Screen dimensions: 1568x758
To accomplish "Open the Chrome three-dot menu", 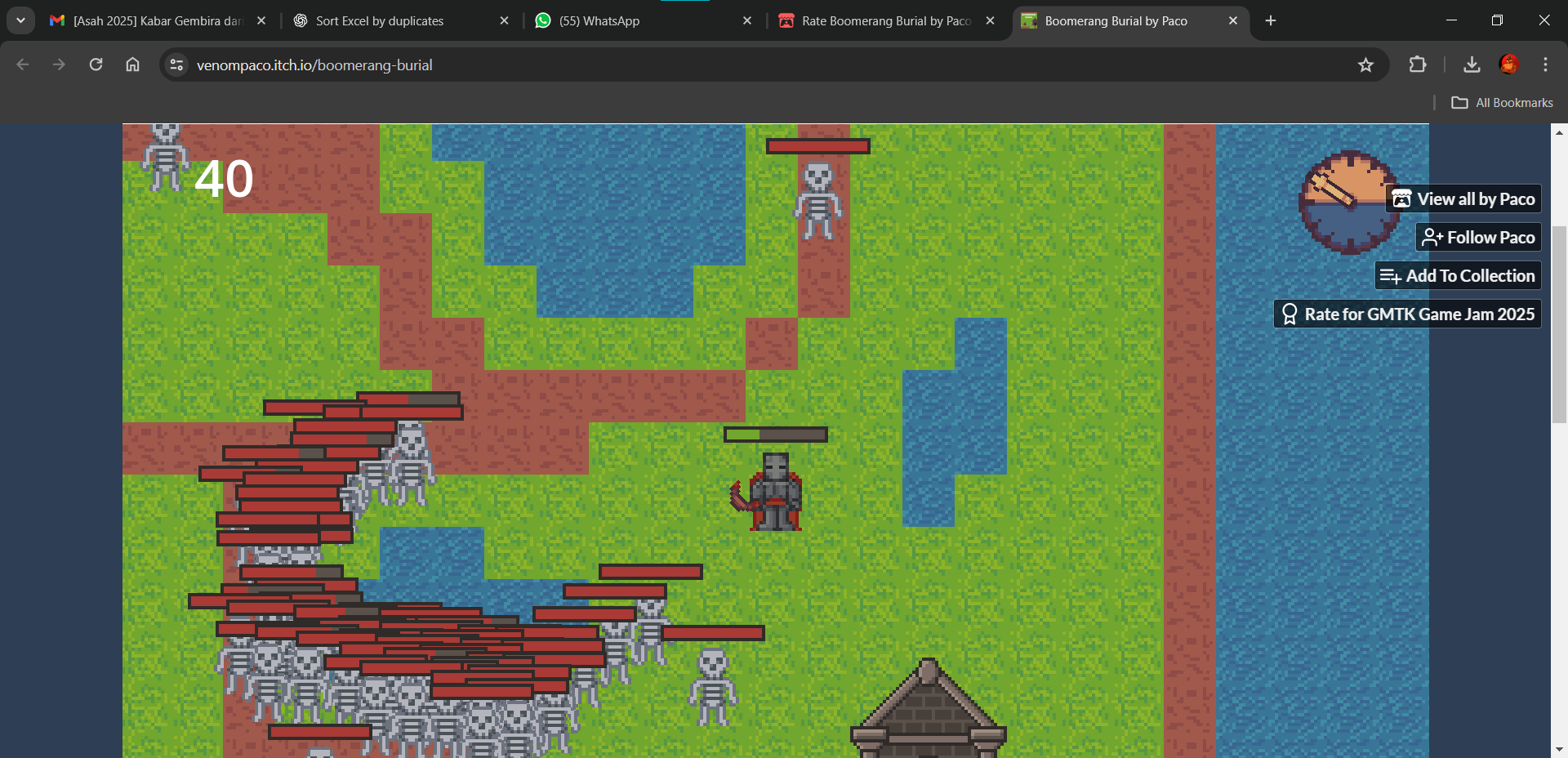I will [1545, 65].
